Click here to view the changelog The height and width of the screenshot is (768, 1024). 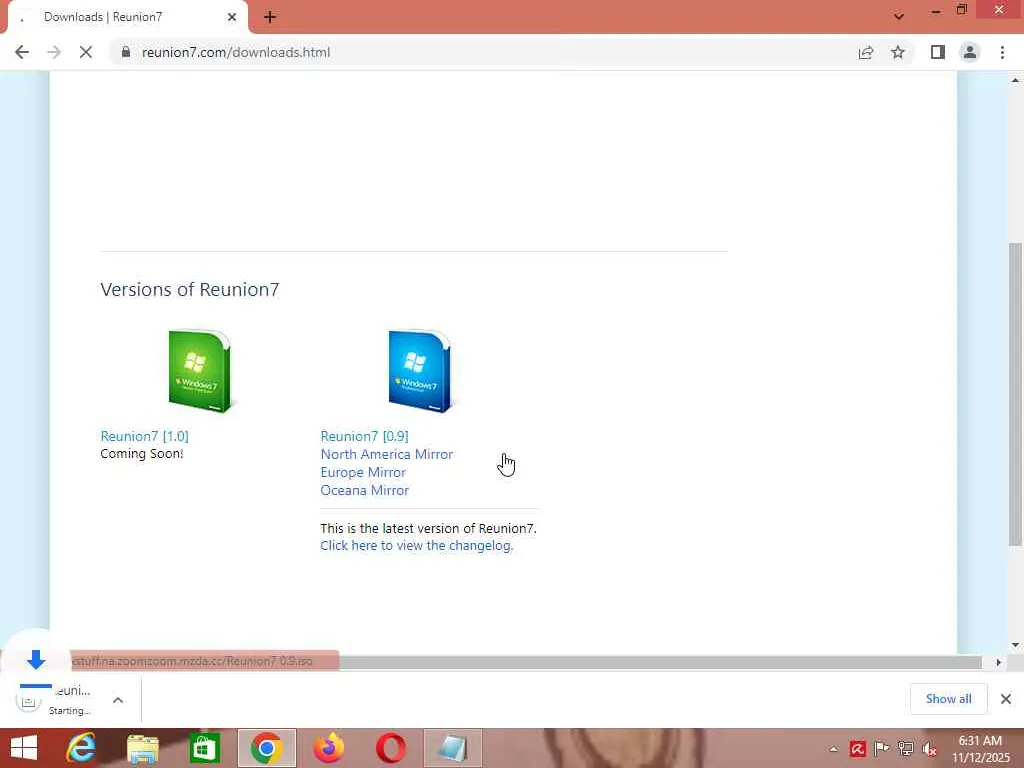click(x=417, y=546)
